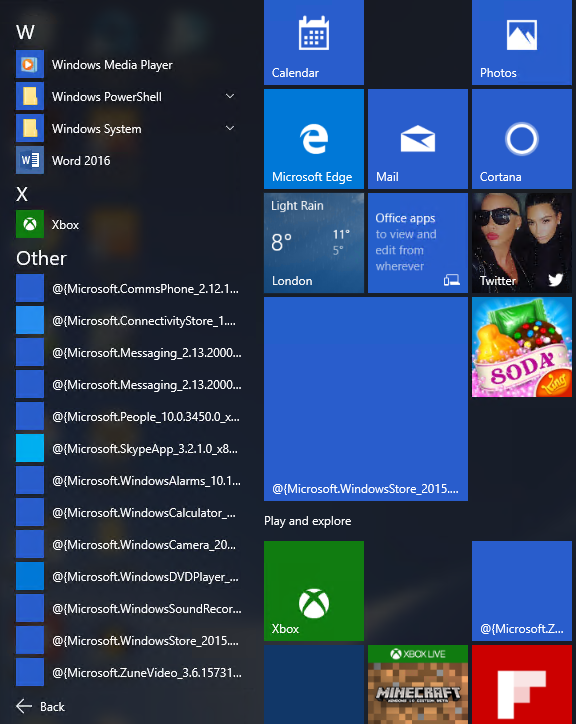Open the London weather tile
This screenshot has width=576, height=724.
(314, 243)
